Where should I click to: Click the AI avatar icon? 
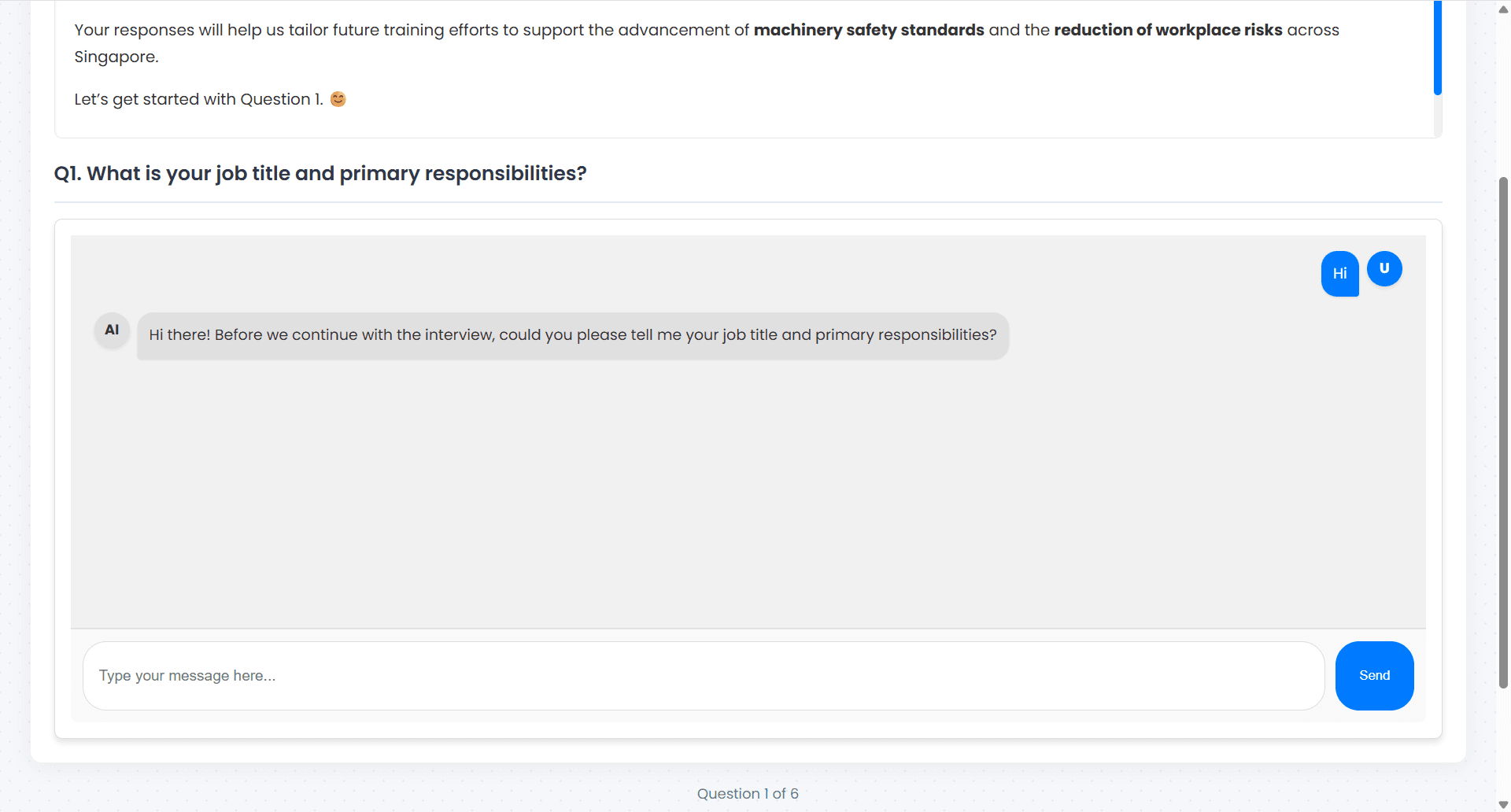pyautogui.click(x=112, y=330)
